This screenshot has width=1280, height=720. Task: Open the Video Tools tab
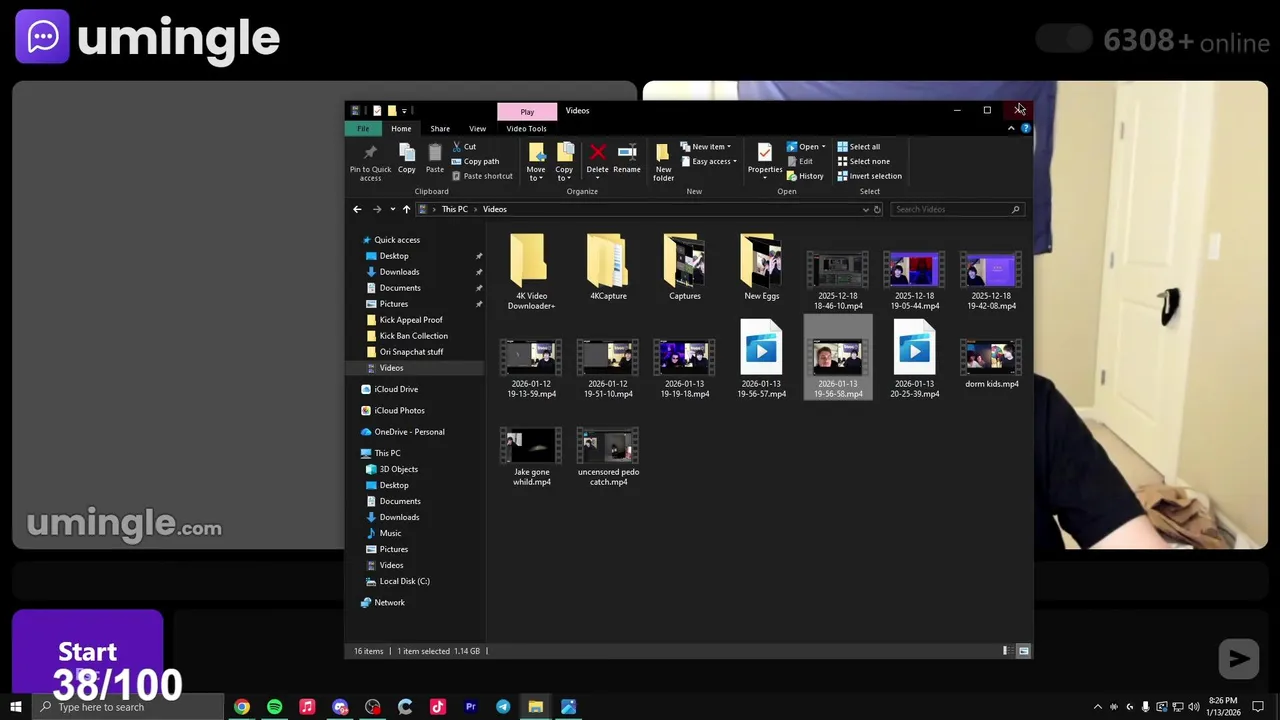526,128
